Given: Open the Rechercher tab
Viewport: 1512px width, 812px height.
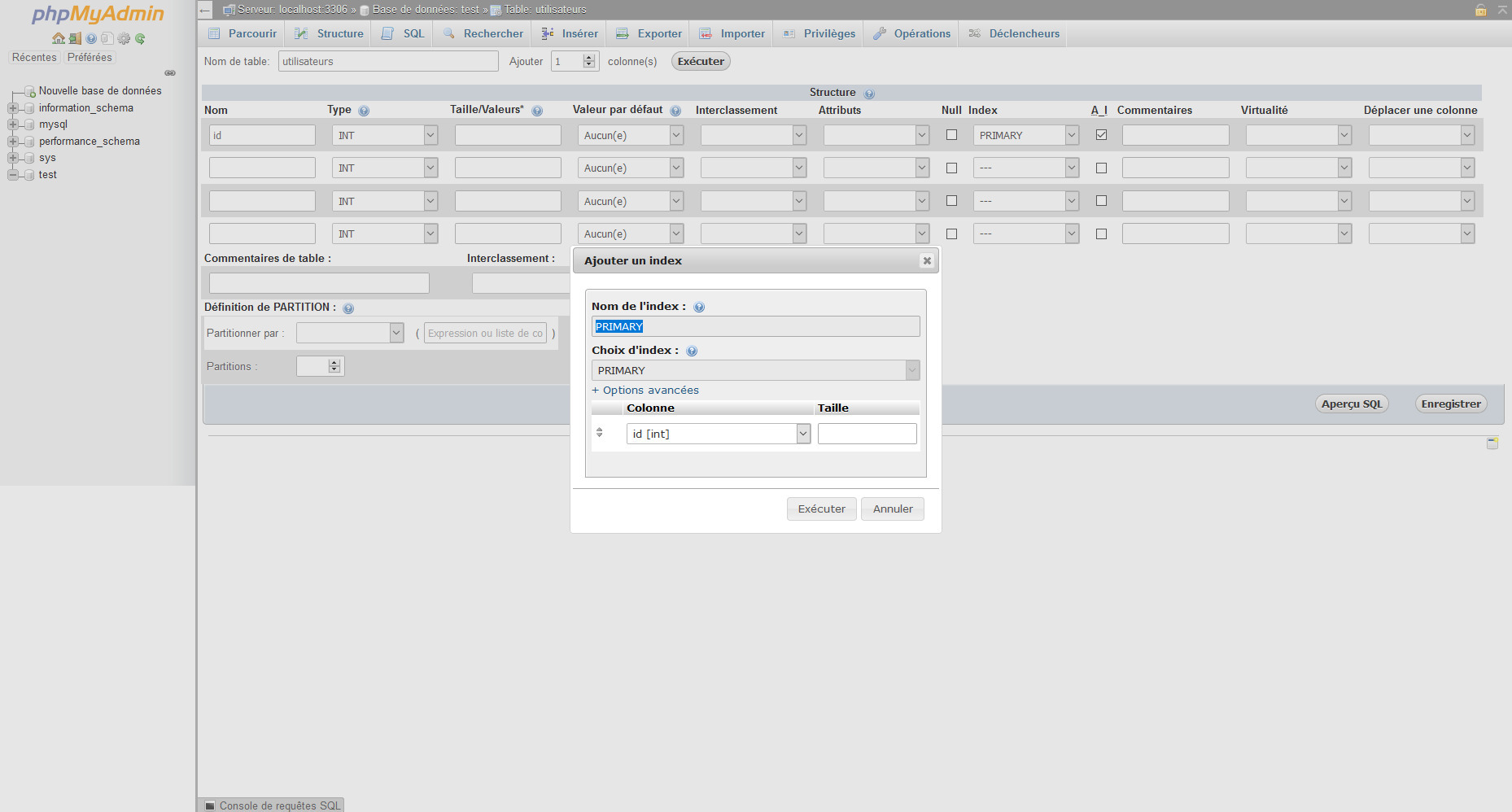Looking at the screenshot, I should [x=483, y=33].
